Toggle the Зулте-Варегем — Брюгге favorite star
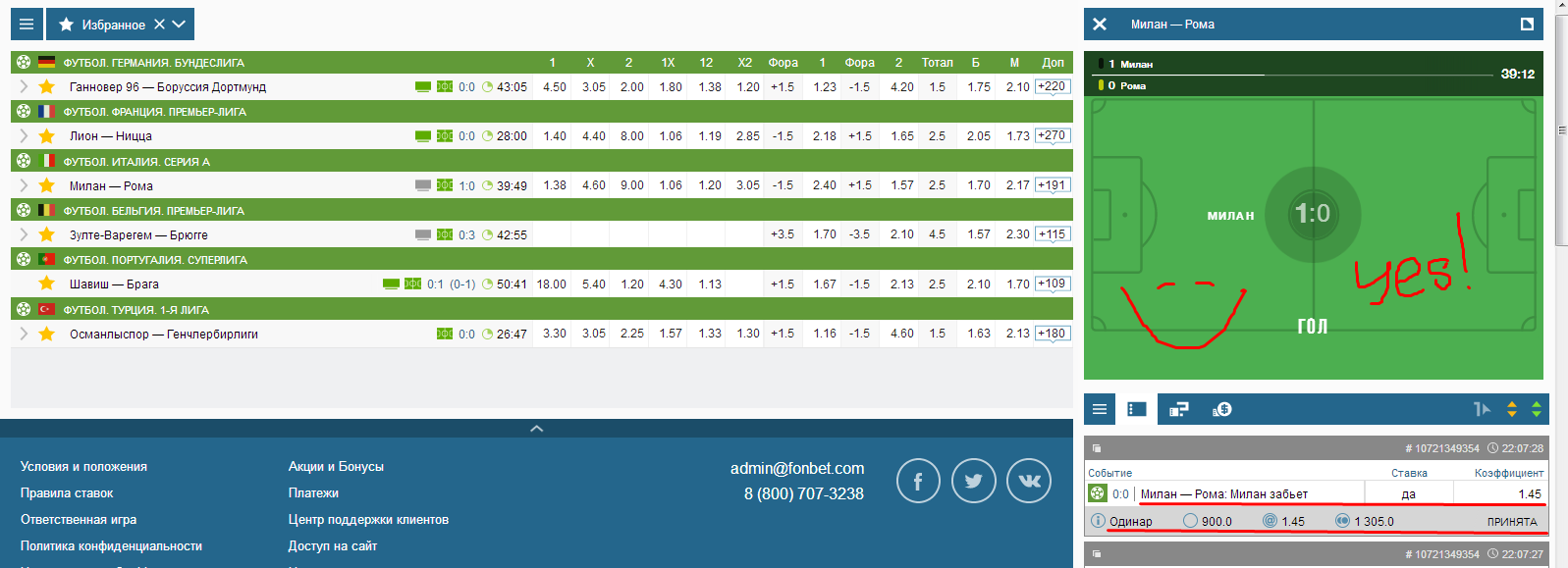 (46, 234)
